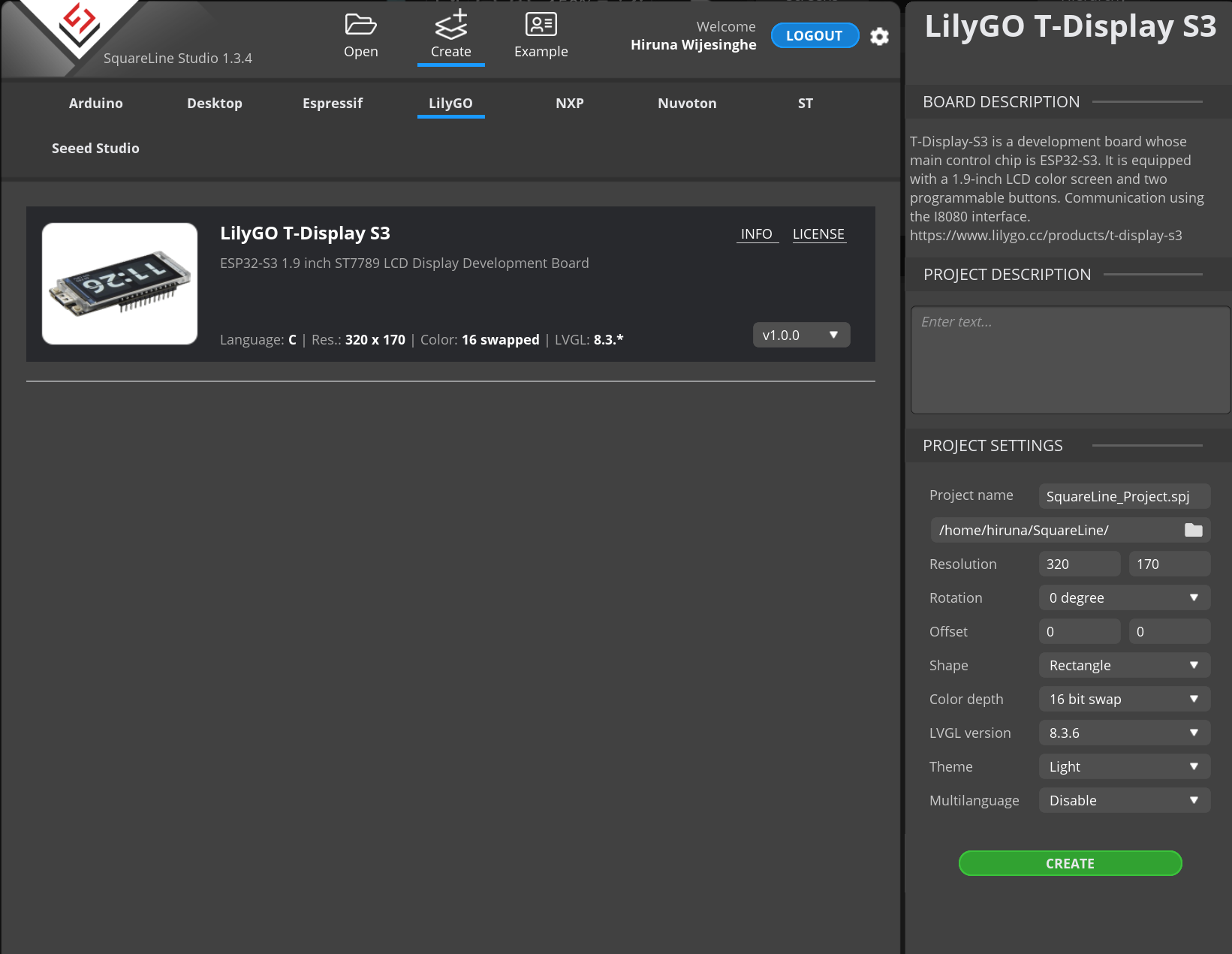Click the project description text box
Screen dimensions: 1232x954
1071,360
